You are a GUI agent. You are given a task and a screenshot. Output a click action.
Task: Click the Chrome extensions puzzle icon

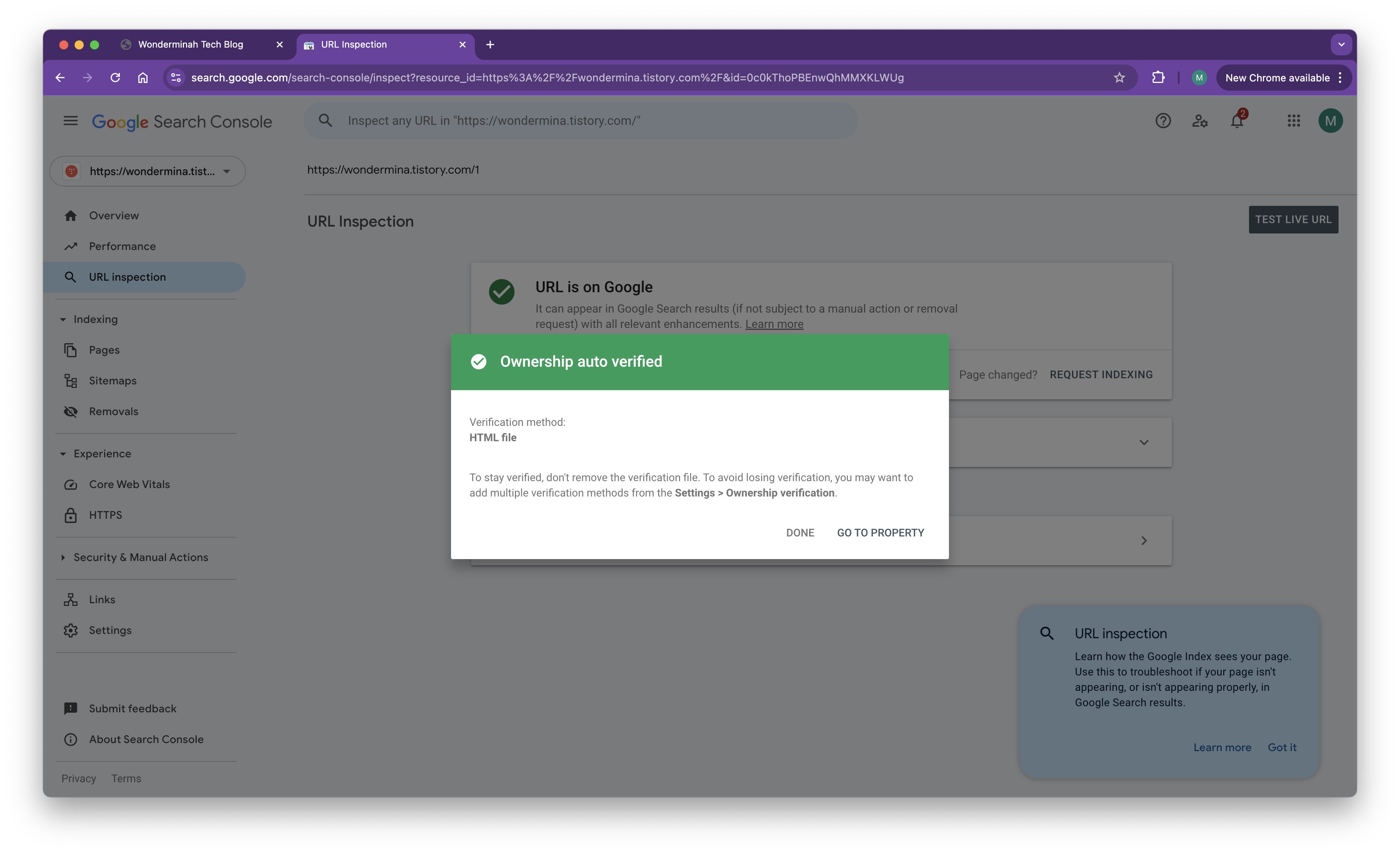coord(1158,78)
